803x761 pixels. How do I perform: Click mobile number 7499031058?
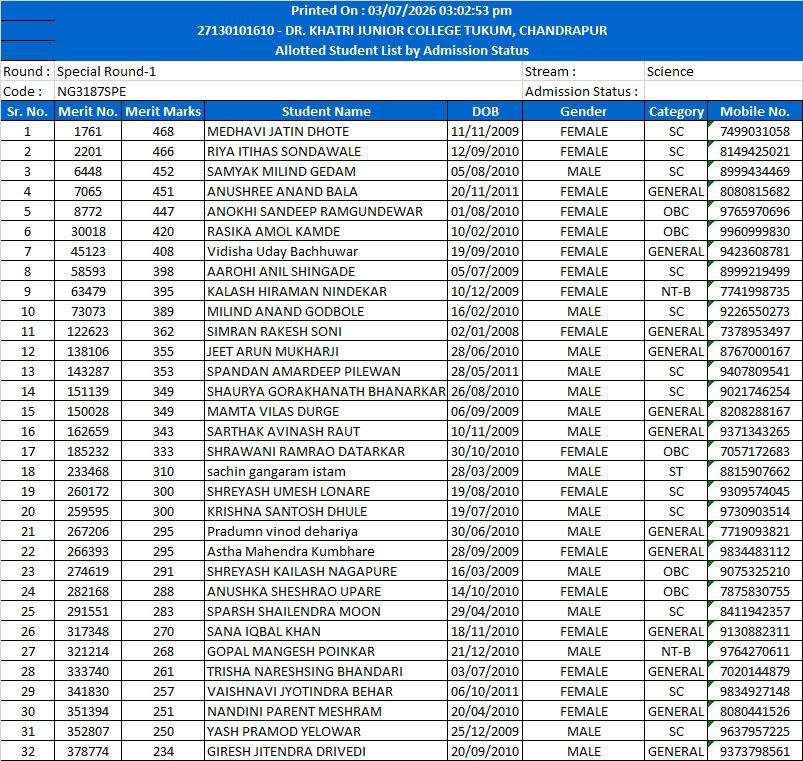coord(755,131)
